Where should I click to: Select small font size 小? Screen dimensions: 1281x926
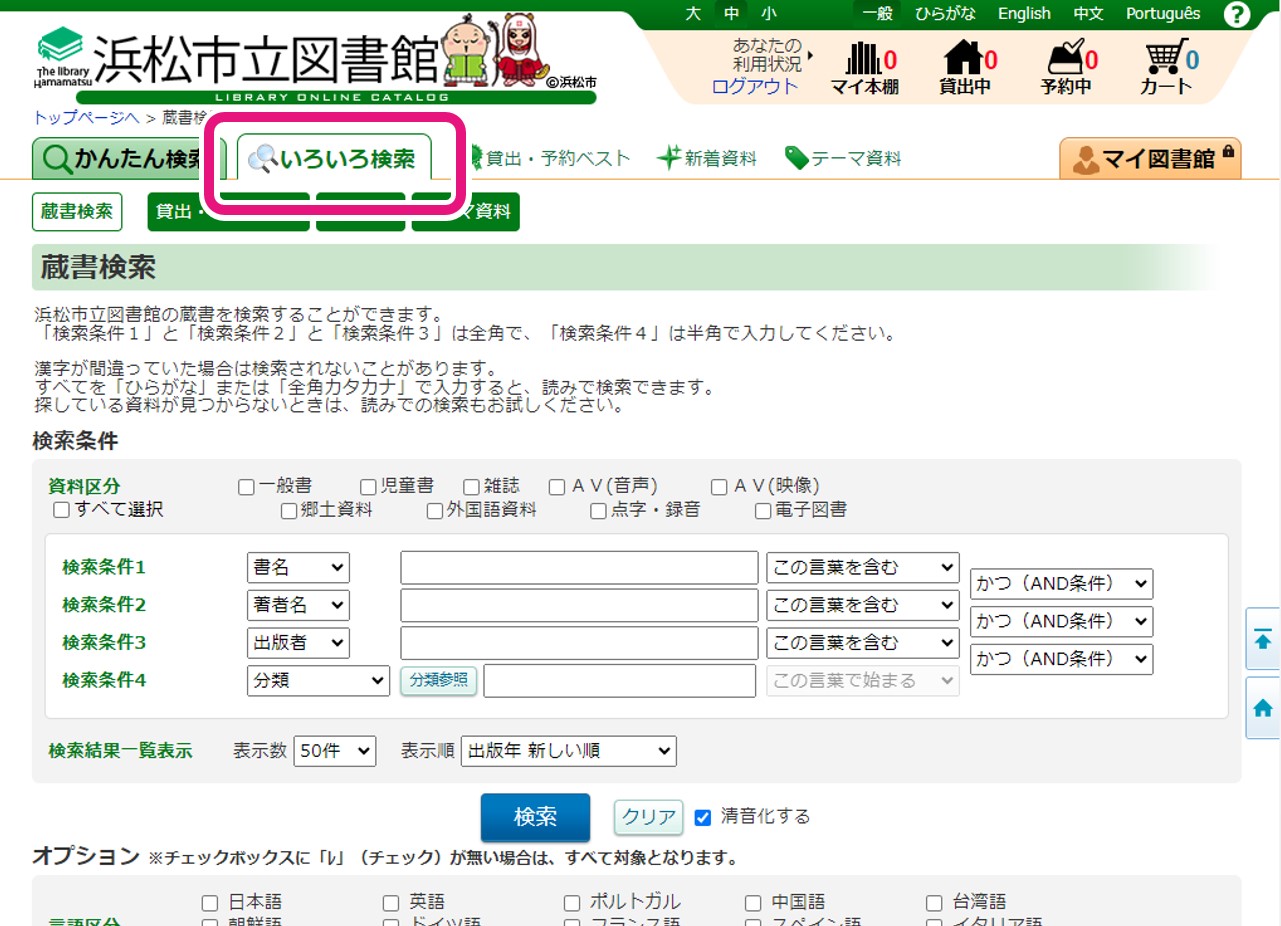768,14
